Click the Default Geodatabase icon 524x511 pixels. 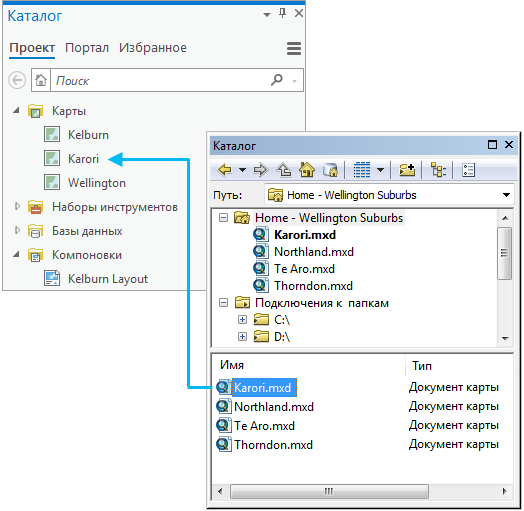[x=331, y=170]
